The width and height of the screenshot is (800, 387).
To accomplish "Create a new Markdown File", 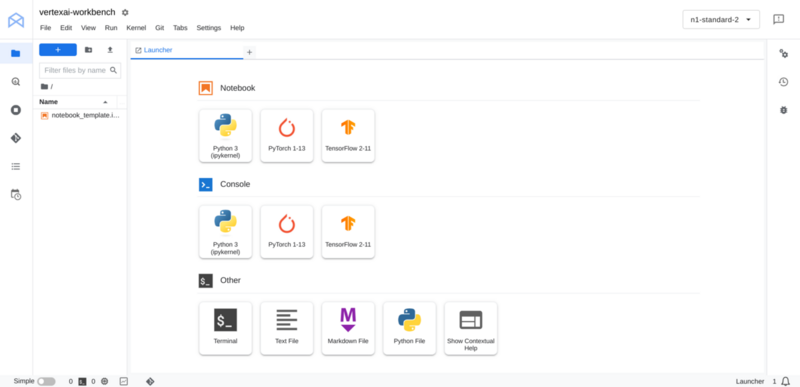I will [348, 328].
